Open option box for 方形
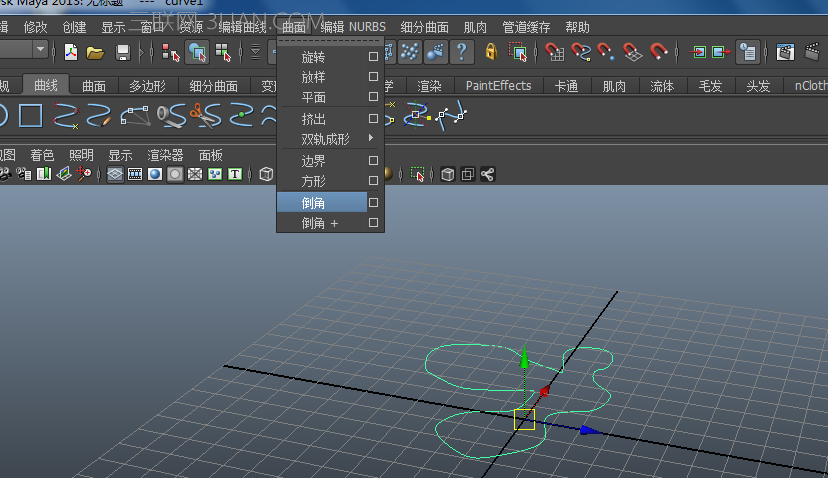Image resolution: width=828 pixels, height=478 pixels. click(x=373, y=181)
